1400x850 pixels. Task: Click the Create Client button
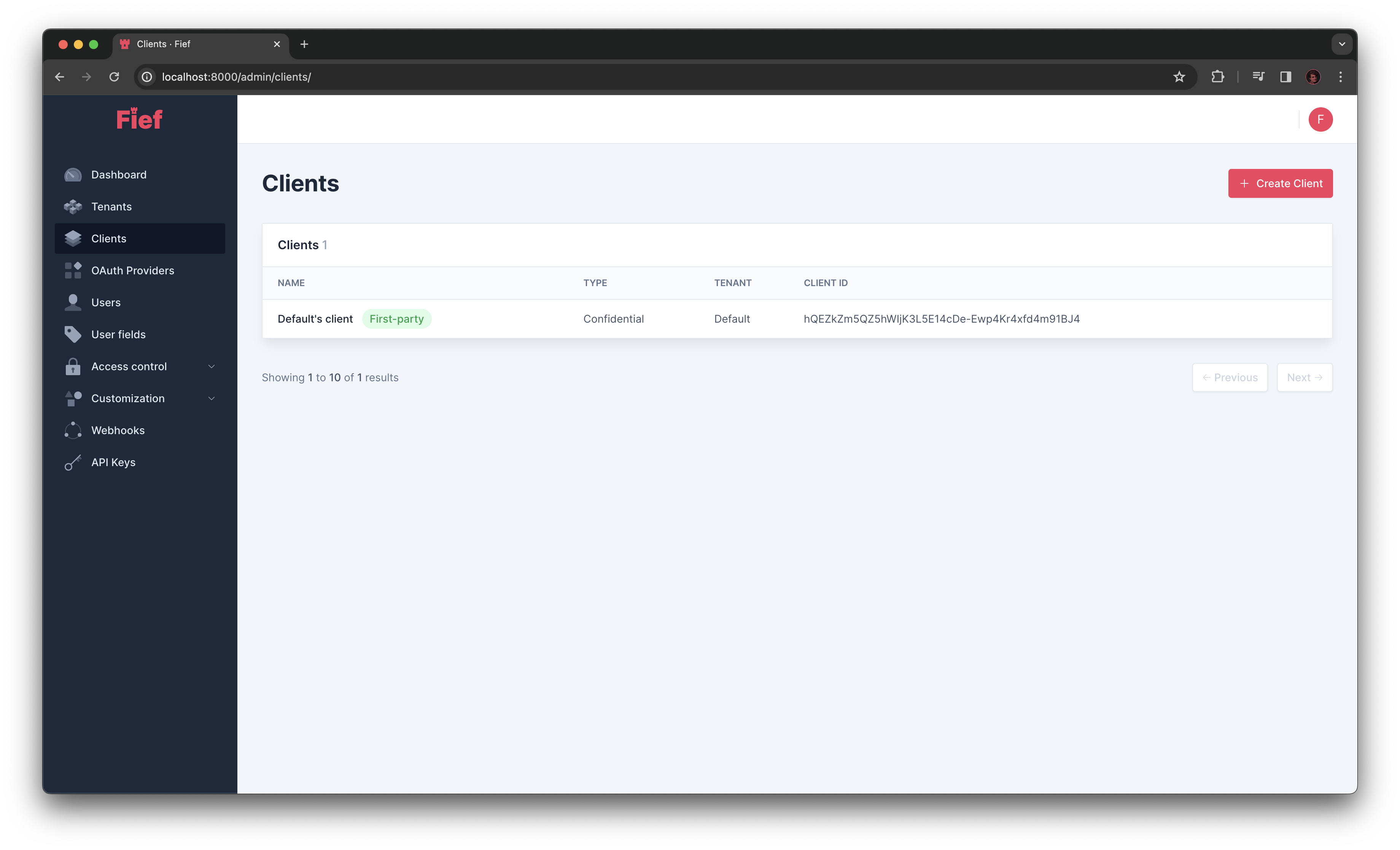point(1280,183)
